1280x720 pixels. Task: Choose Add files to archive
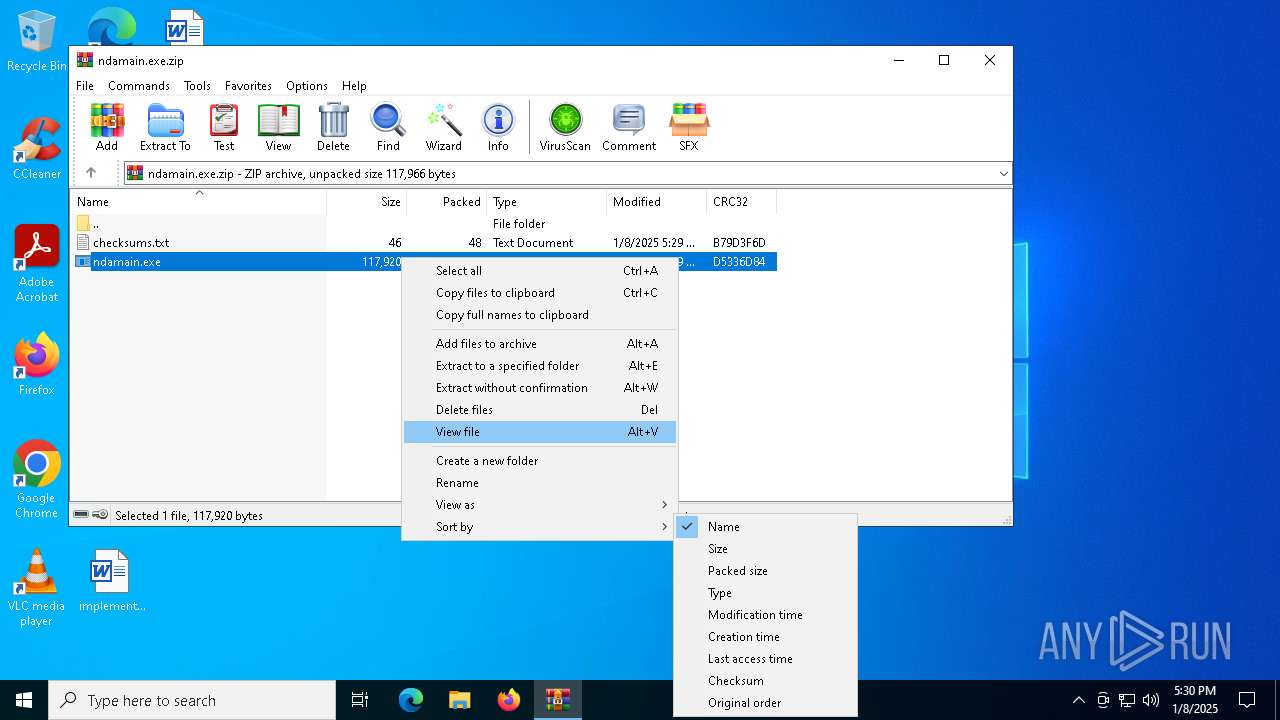540,344
